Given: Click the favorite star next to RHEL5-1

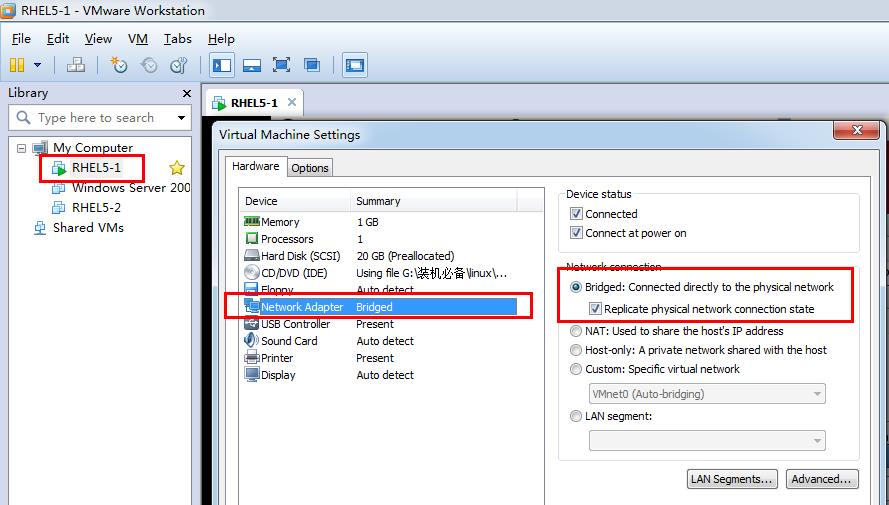Looking at the screenshot, I should 177,168.
